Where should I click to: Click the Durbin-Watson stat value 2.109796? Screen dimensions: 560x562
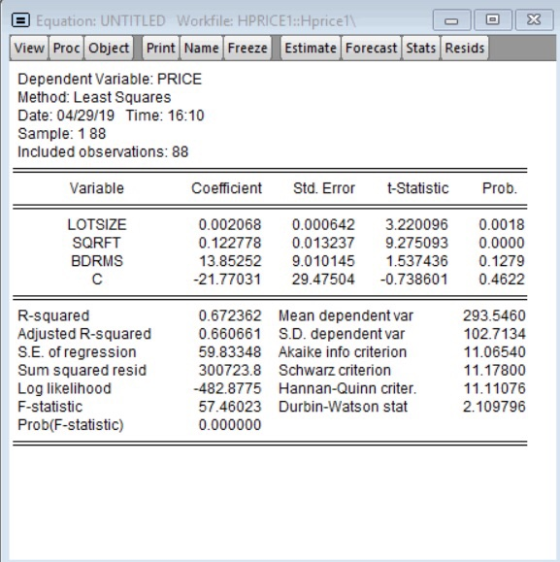click(494, 407)
